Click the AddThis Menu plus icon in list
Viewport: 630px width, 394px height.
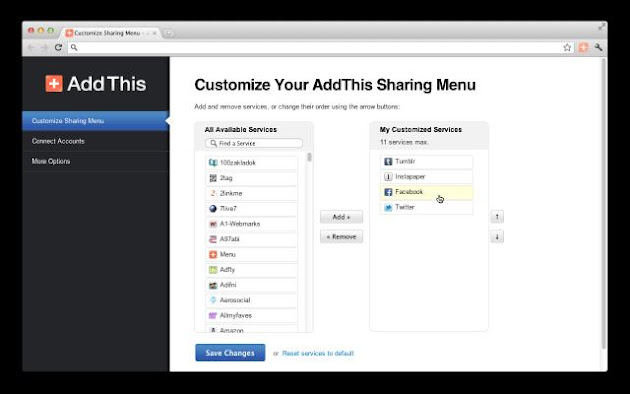pos(213,254)
